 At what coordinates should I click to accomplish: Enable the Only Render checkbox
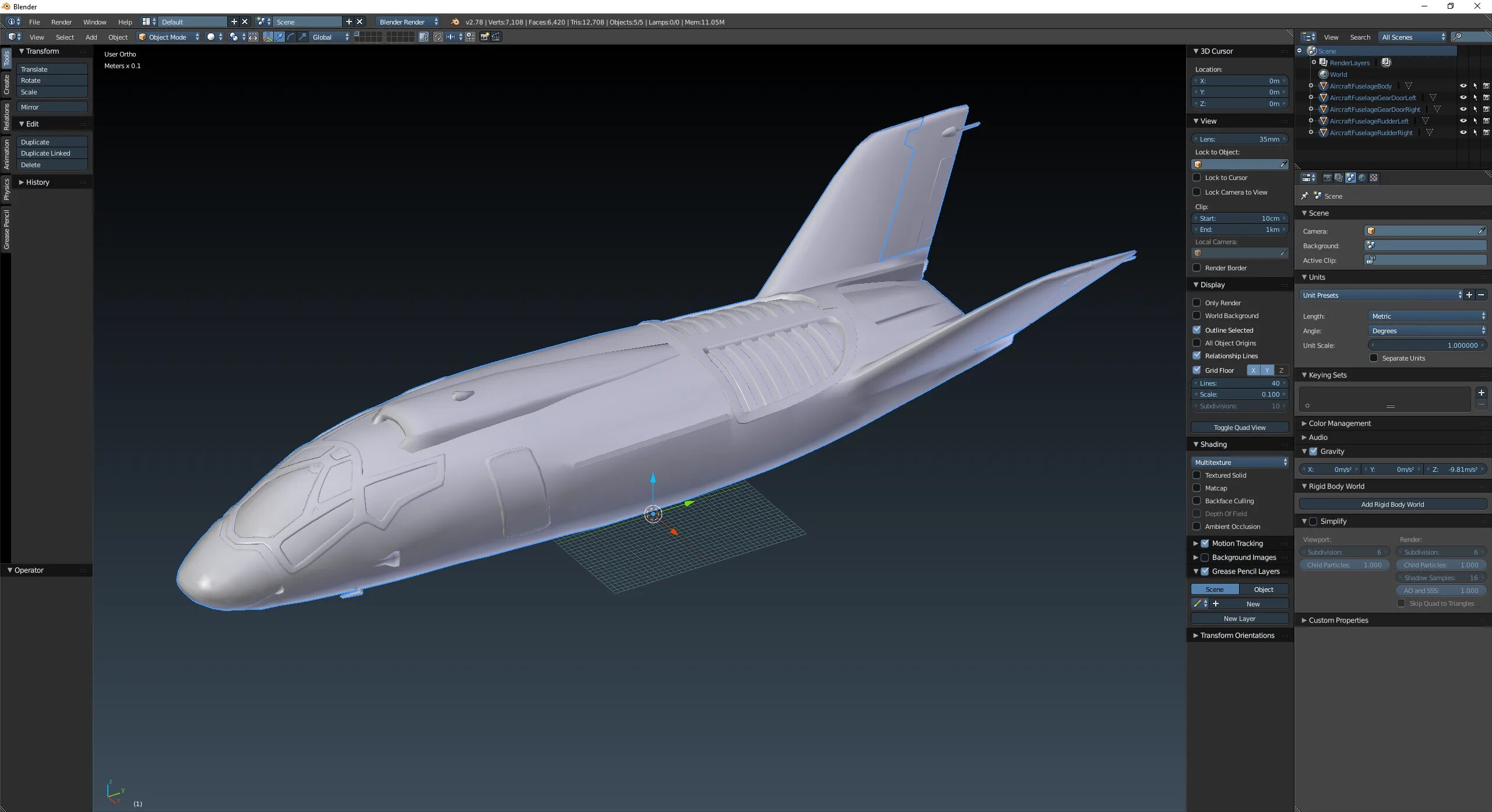[1197, 303]
